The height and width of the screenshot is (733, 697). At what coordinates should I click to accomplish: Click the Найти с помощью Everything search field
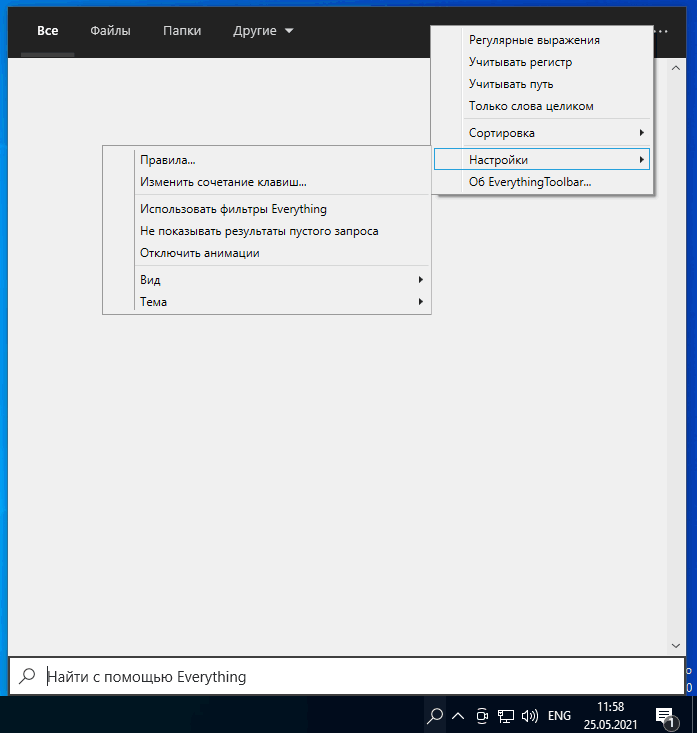[x=347, y=676]
